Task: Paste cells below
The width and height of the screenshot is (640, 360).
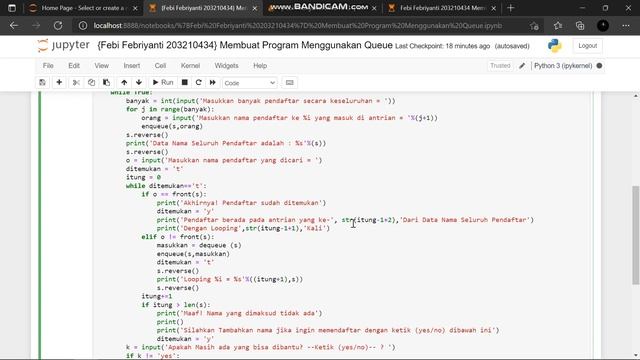Action: [106, 82]
